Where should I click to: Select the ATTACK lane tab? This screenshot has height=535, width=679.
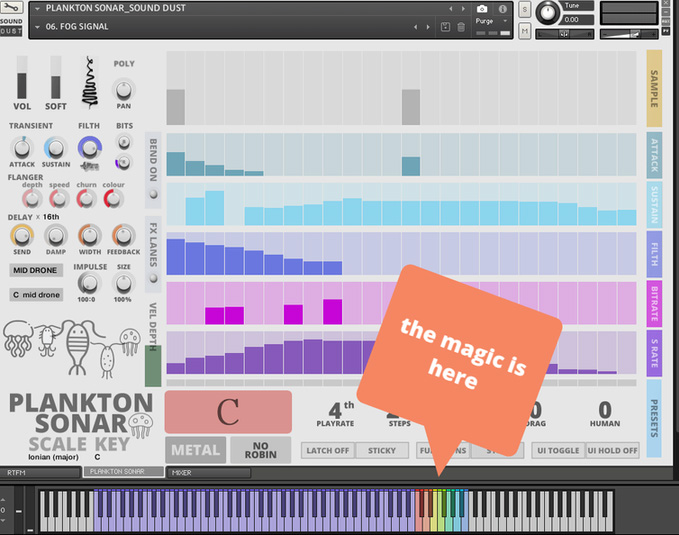click(x=654, y=155)
